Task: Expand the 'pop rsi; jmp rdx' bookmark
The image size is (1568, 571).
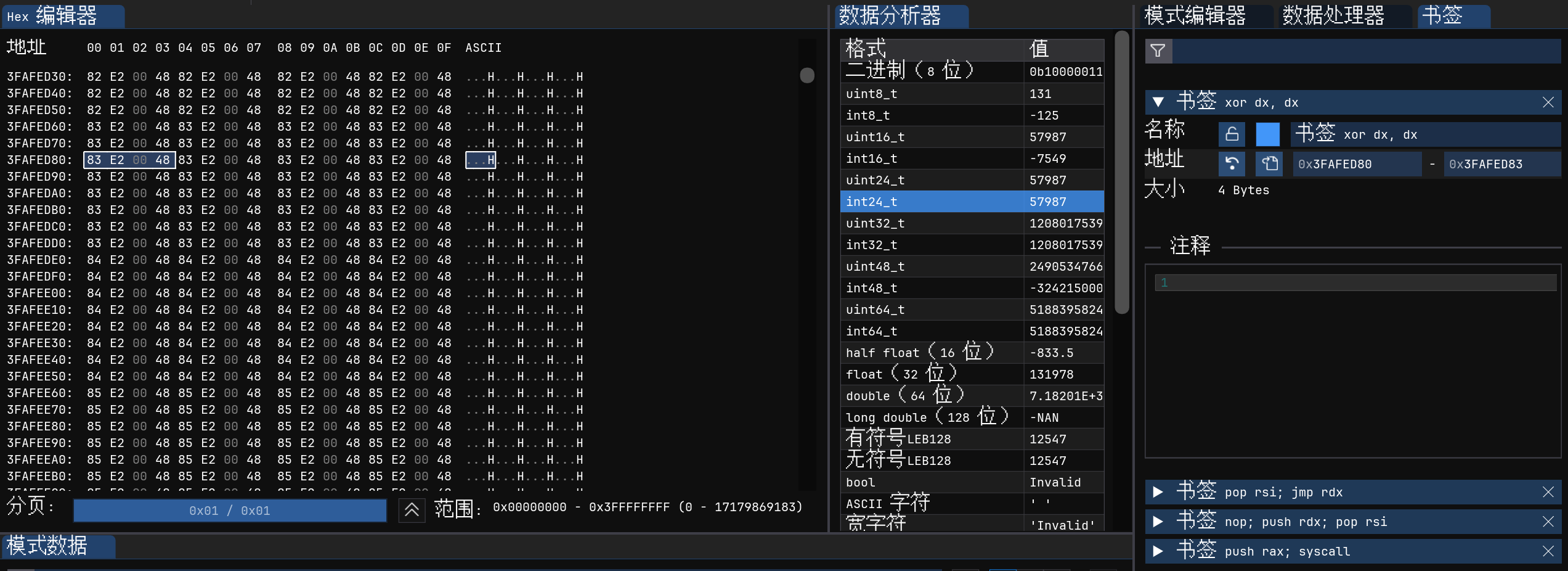Action: click(1158, 492)
